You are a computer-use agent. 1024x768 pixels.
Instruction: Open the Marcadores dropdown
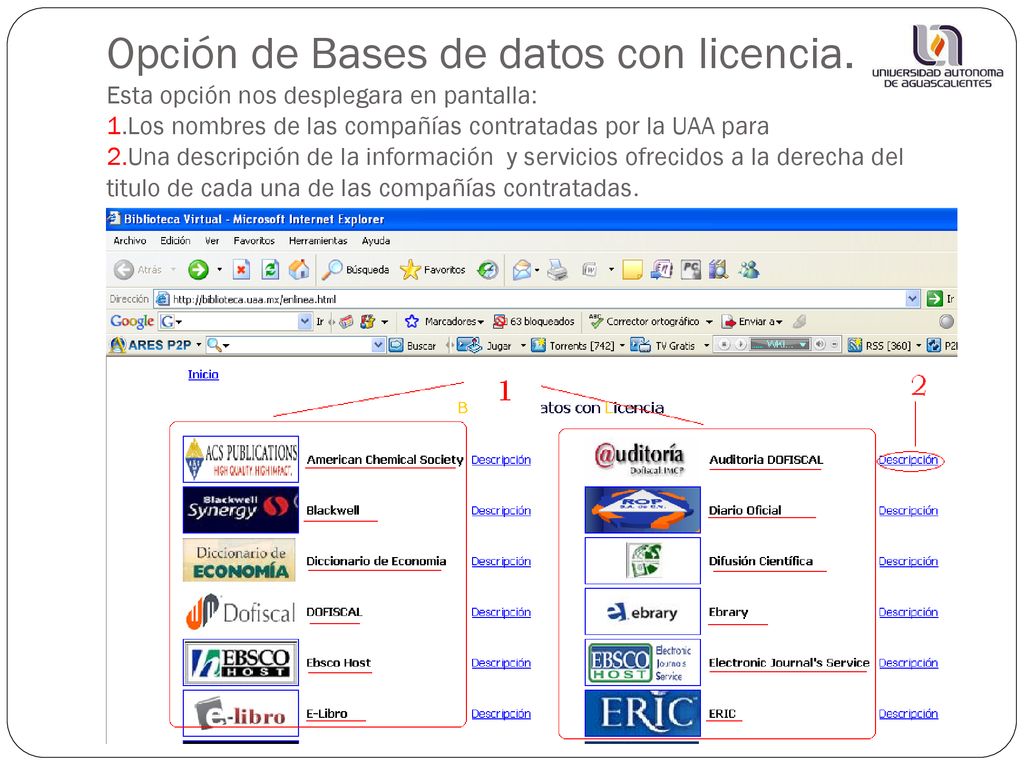tap(445, 321)
